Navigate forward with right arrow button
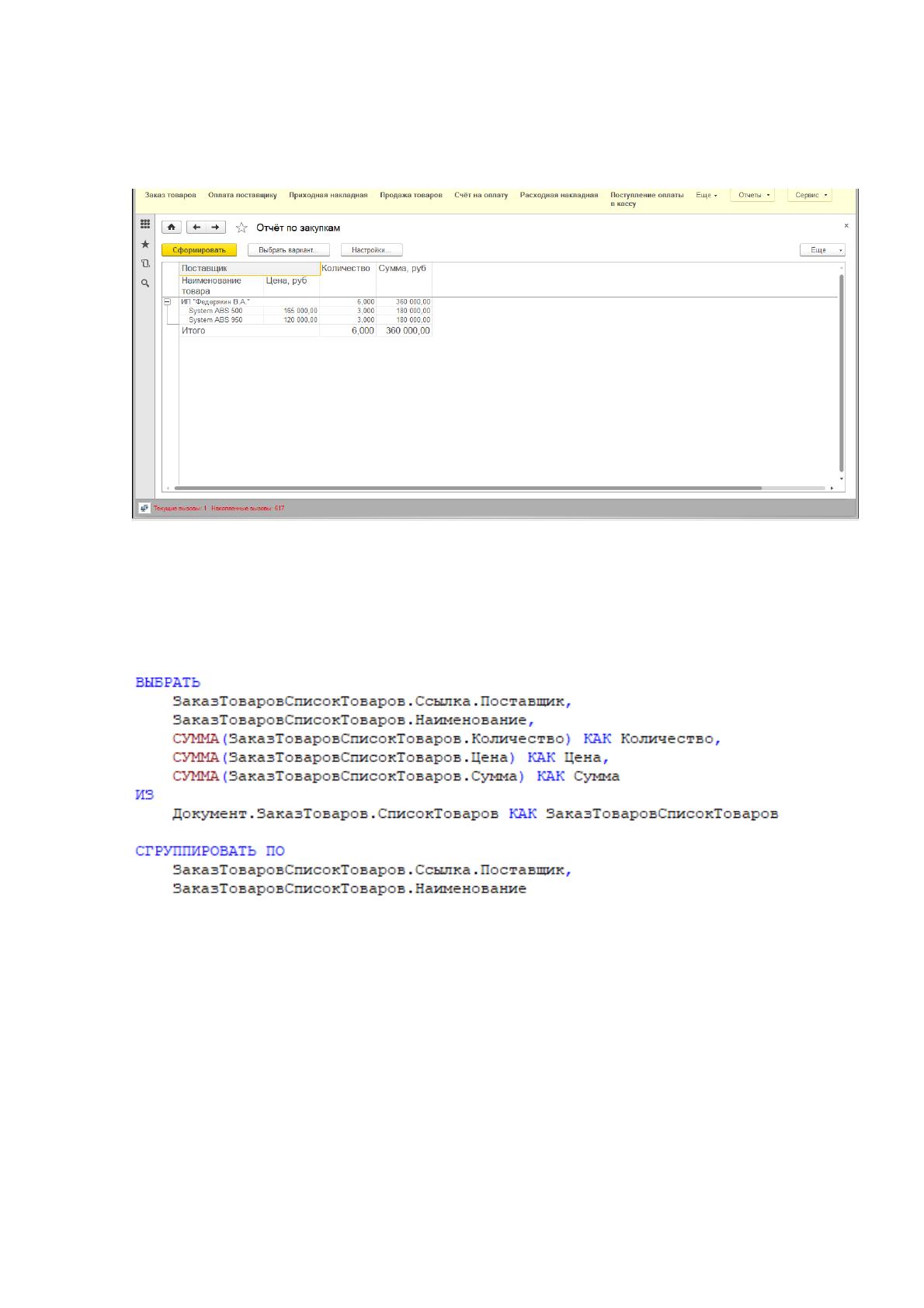Screen dimensions: 924x1308 (x=216, y=228)
